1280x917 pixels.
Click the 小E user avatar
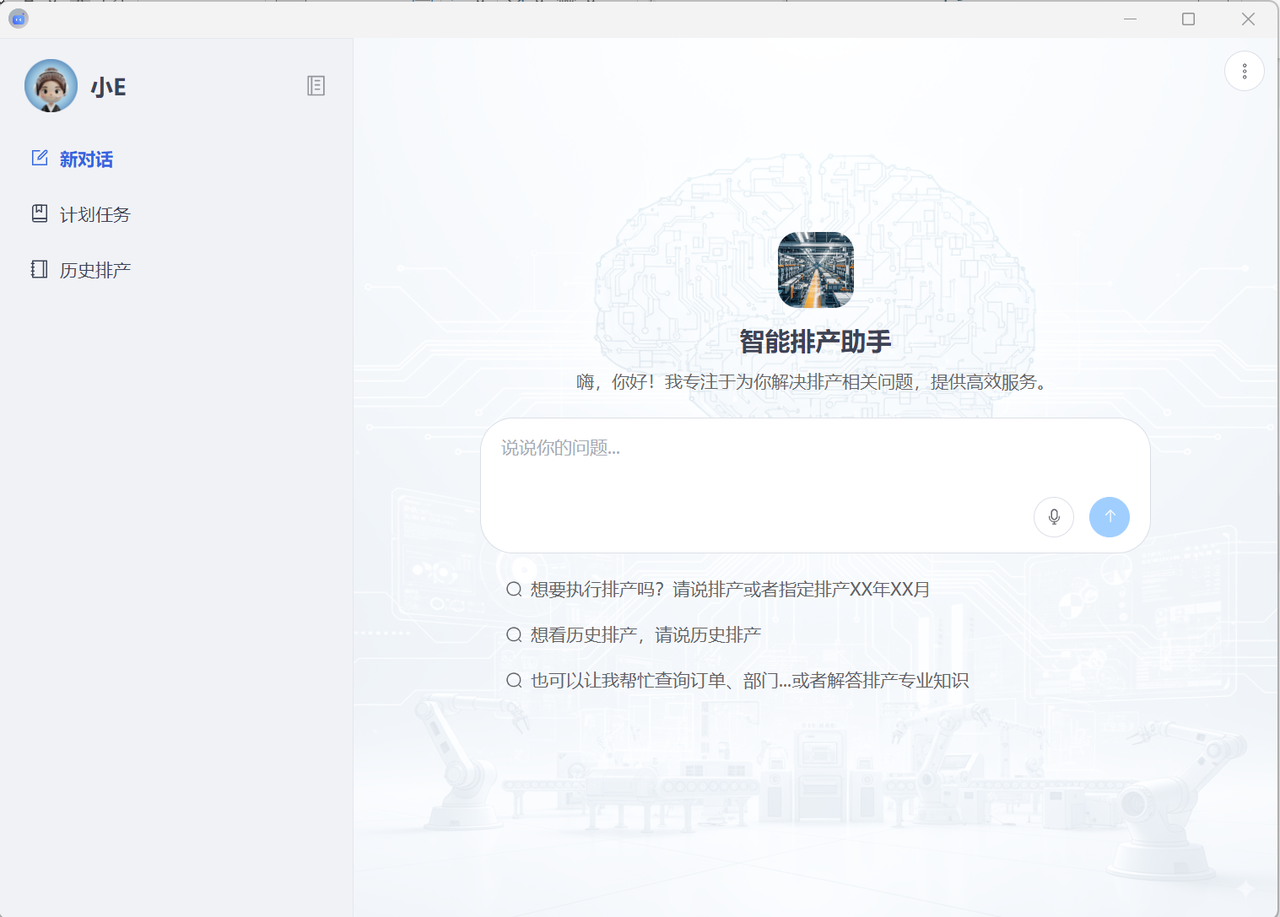[x=51, y=86]
